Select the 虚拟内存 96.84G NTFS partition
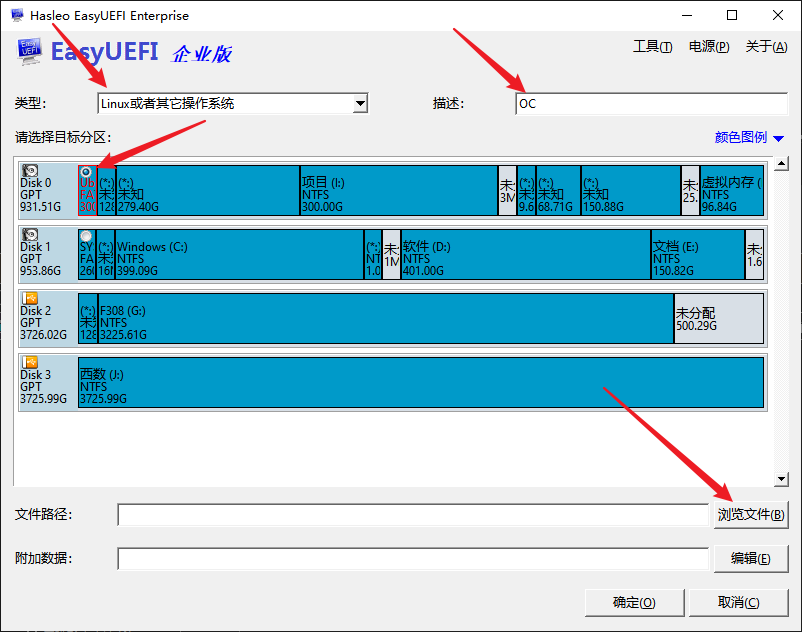This screenshot has height=632, width=802. 732,190
